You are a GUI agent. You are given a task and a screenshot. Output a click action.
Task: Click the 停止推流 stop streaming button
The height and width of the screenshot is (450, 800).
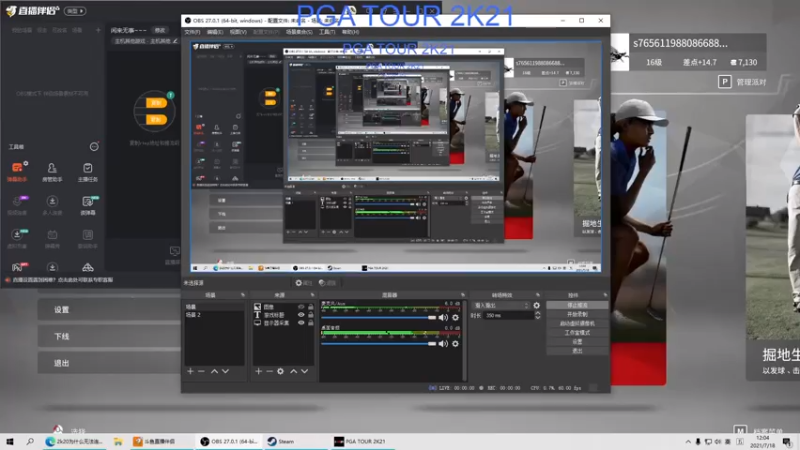[577, 305]
